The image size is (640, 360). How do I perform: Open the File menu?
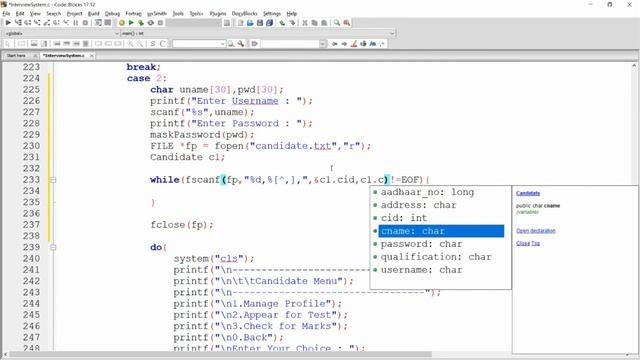pyautogui.click(x=6, y=13)
